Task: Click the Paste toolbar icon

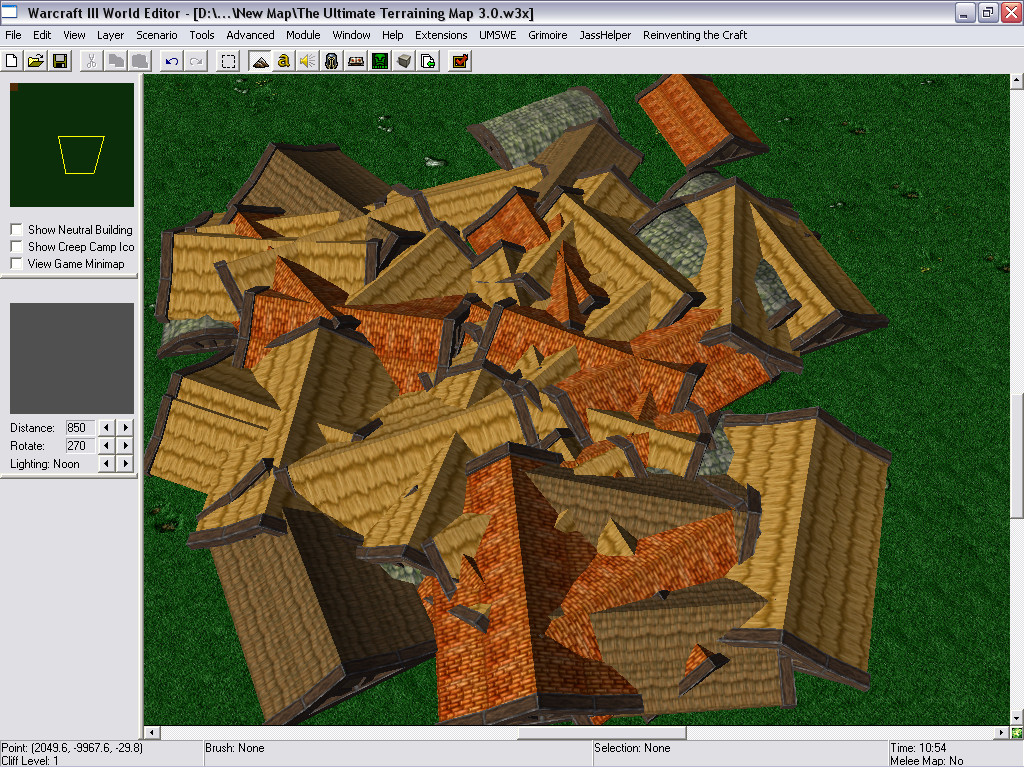Action: click(x=140, y=61)
